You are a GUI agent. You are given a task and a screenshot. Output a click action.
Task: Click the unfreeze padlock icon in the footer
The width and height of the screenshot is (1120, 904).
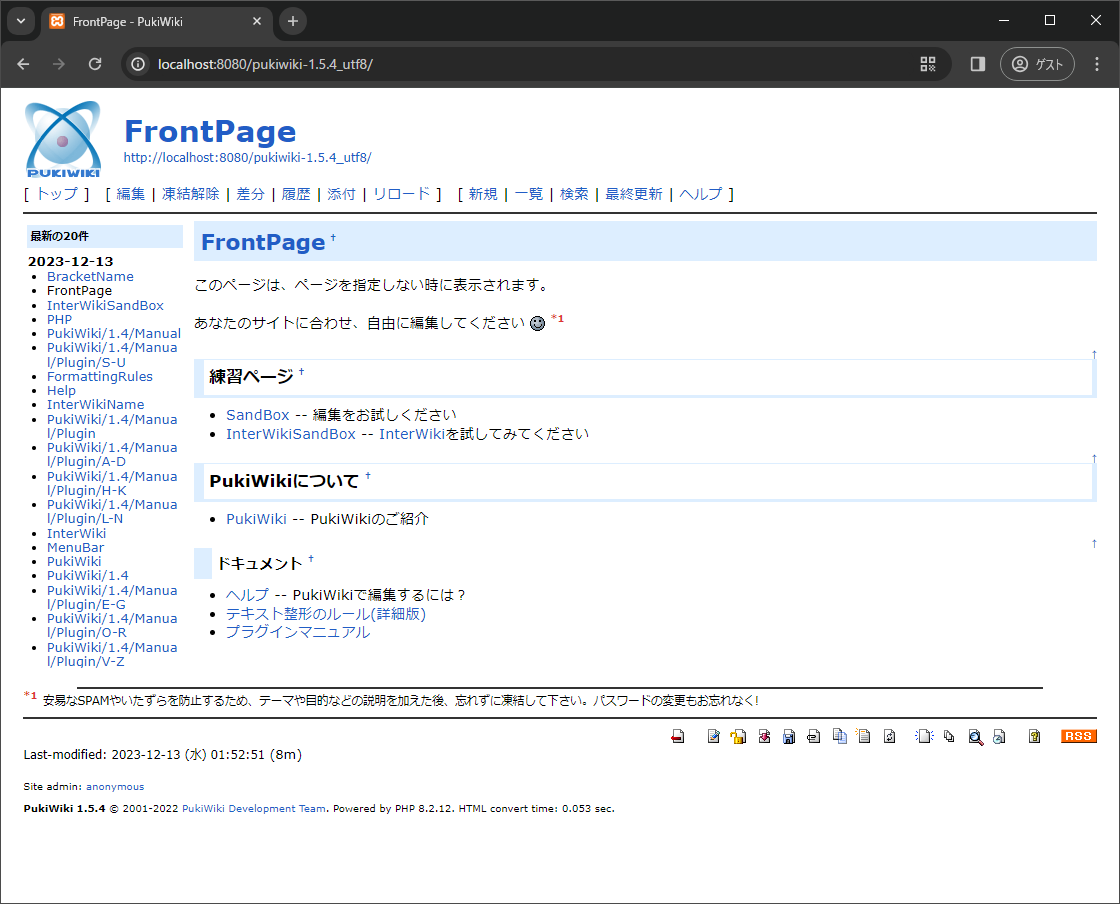click(x=738, y=736)
